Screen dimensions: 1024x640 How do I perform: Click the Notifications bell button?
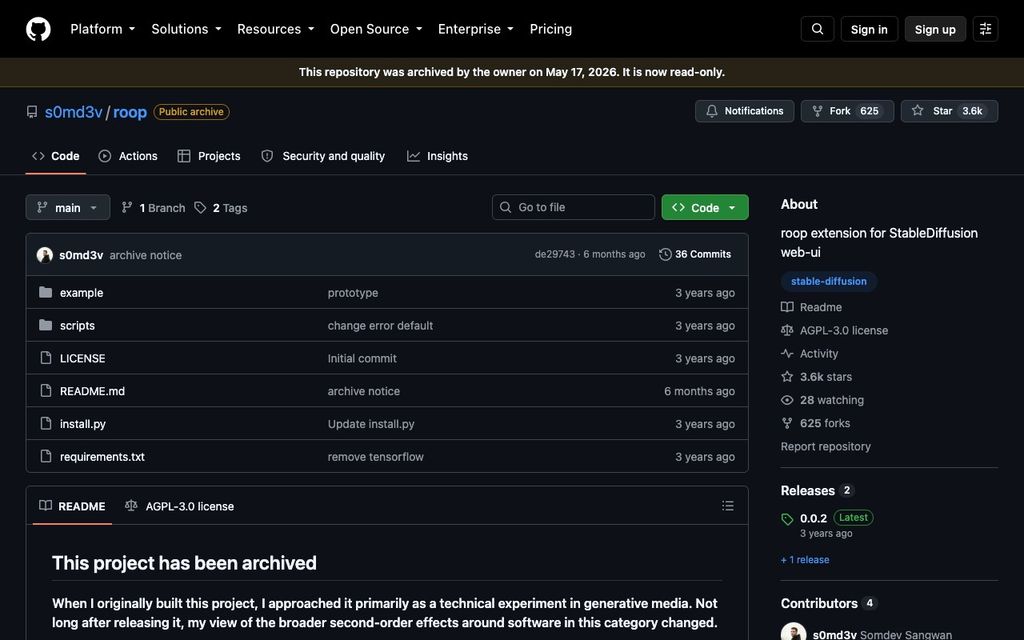point(744,111)
